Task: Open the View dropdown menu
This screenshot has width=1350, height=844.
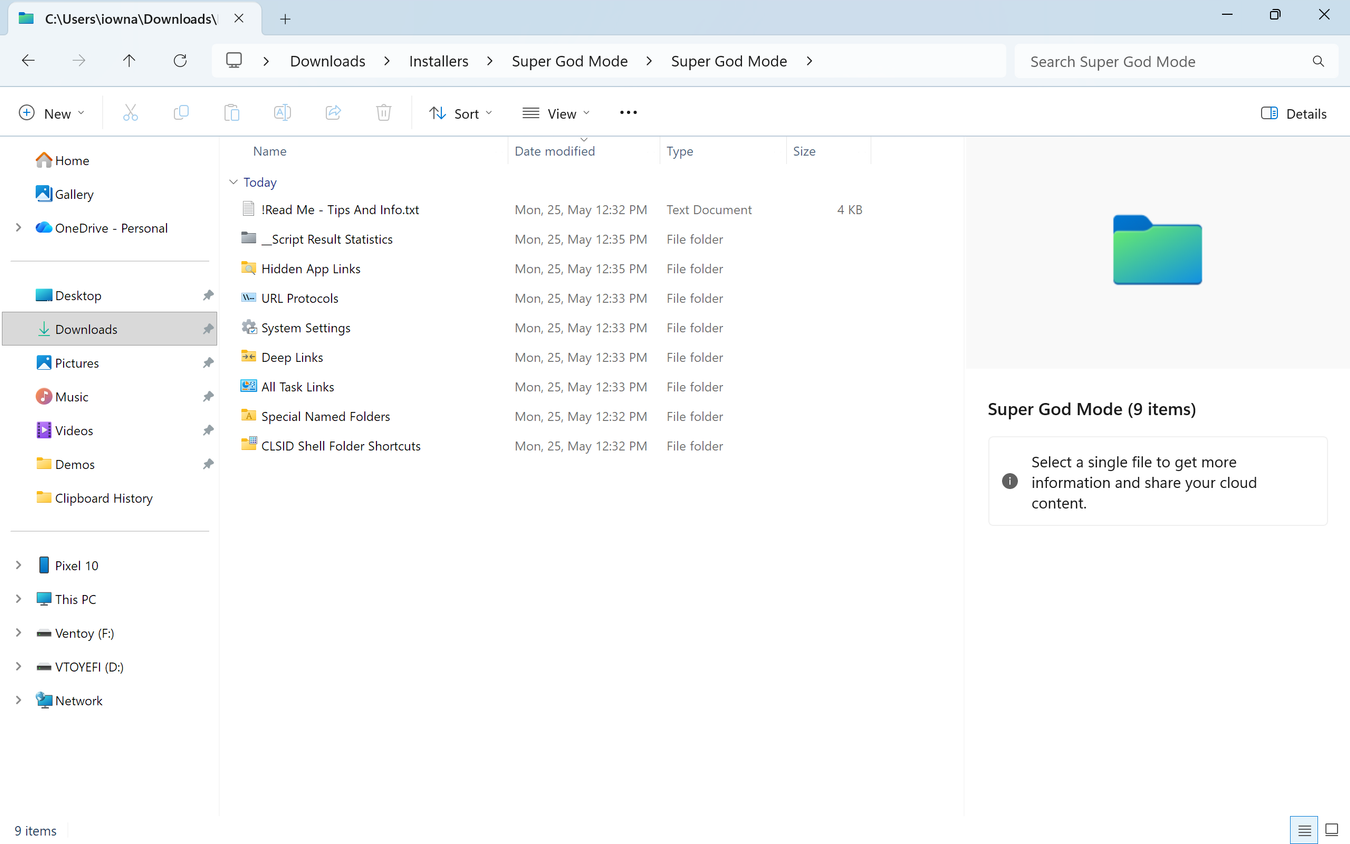Action: [x=556, y=113]
